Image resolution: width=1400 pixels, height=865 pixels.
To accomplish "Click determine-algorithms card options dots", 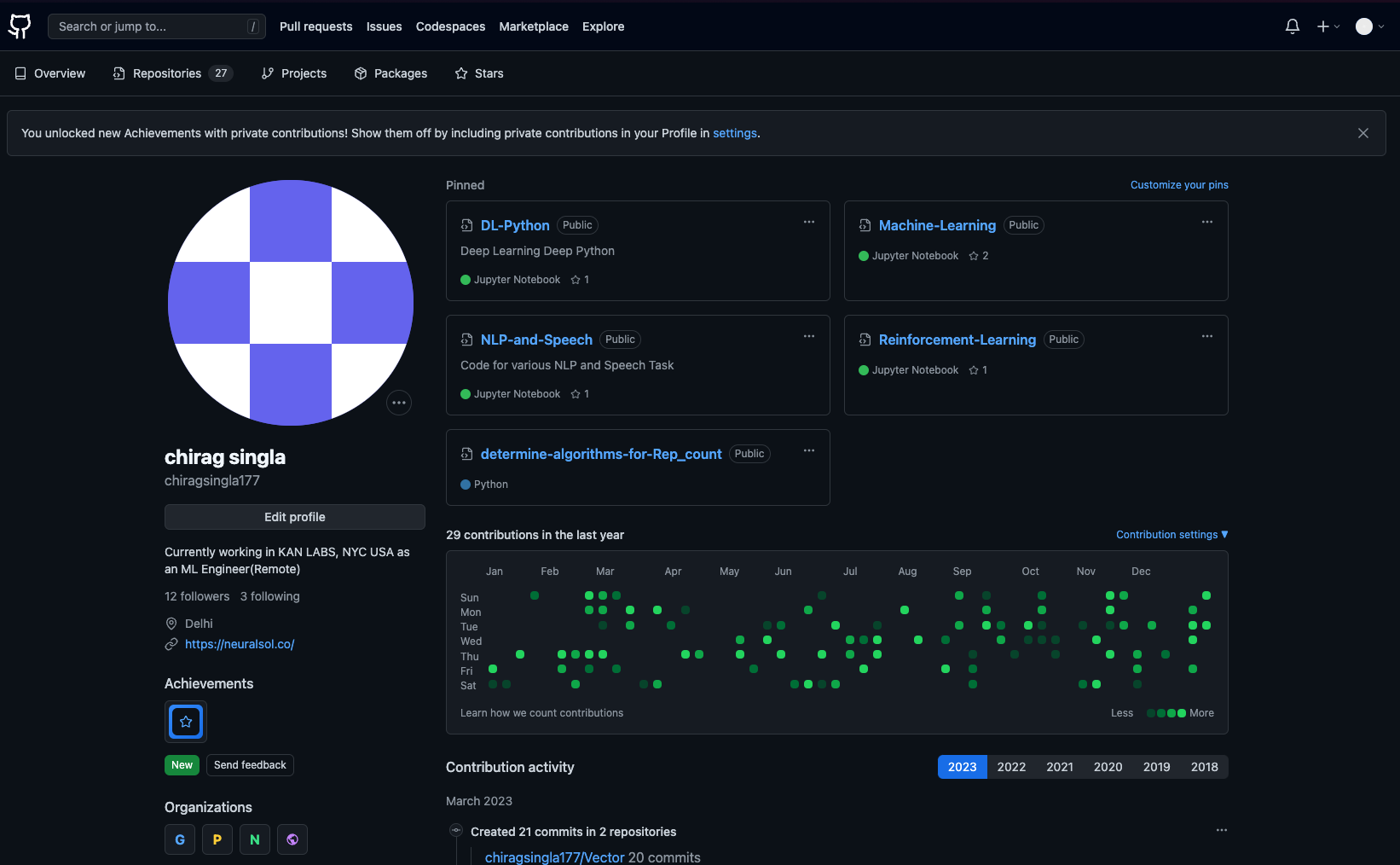I will coord(809,450).
